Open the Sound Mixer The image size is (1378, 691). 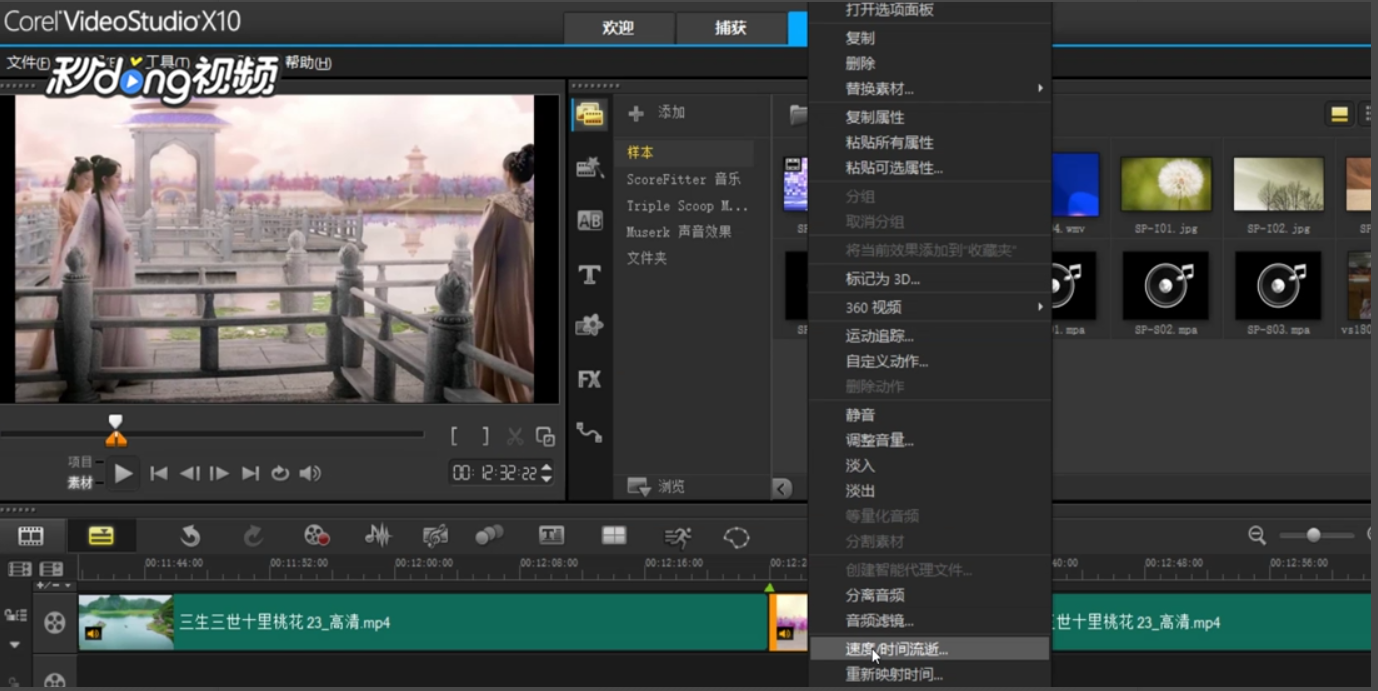(x=378, y=536)
